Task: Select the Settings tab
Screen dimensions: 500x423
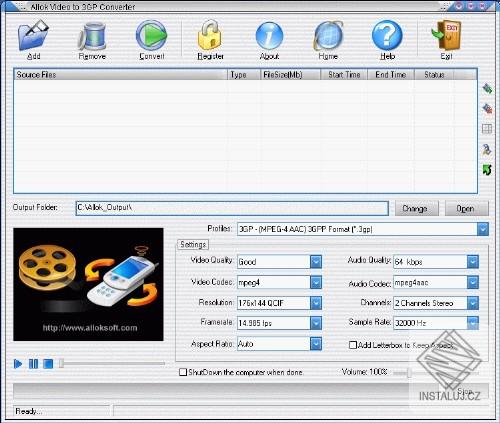Action: [193, 245]
